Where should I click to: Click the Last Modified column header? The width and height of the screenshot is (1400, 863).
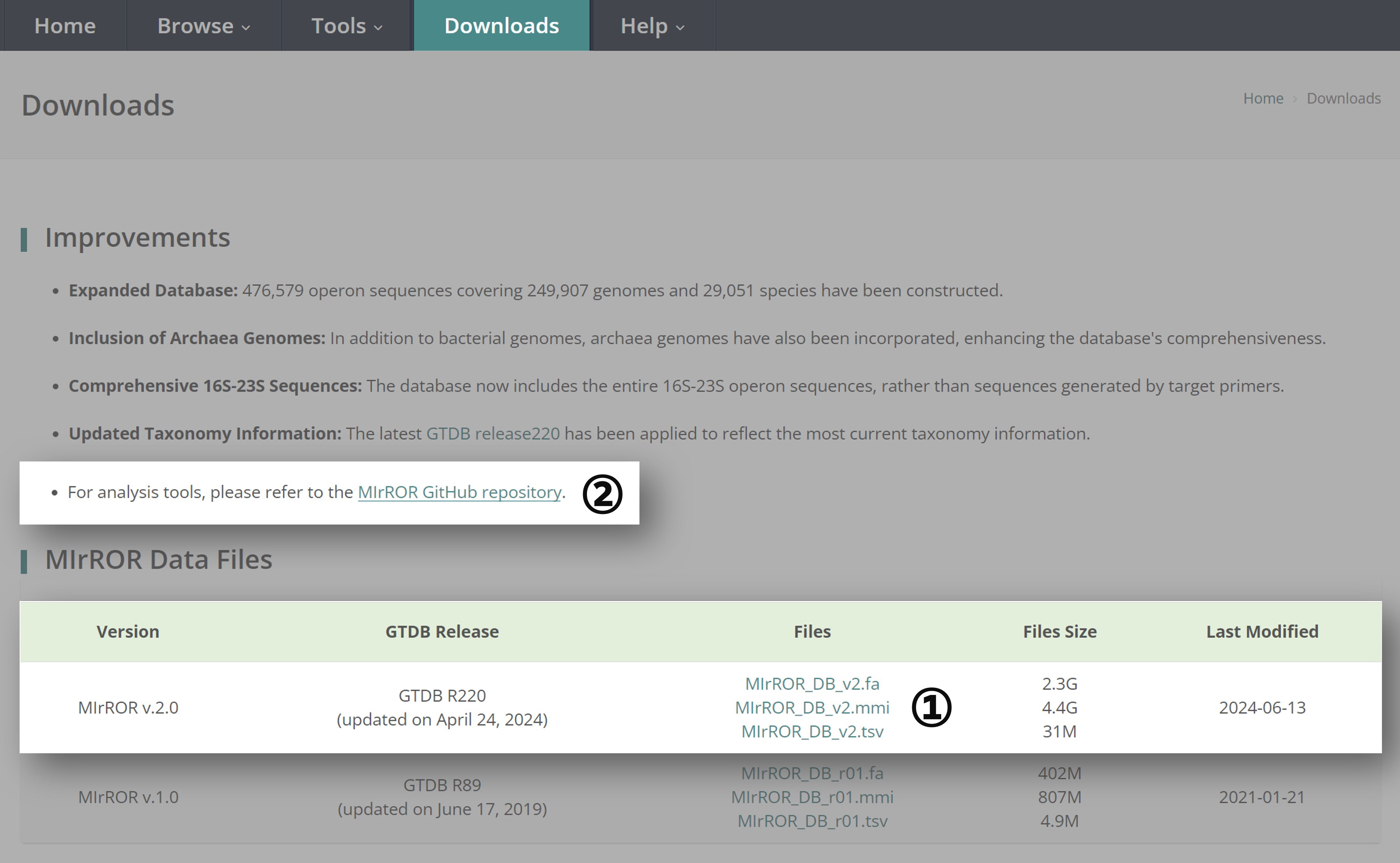point(1261,631)
